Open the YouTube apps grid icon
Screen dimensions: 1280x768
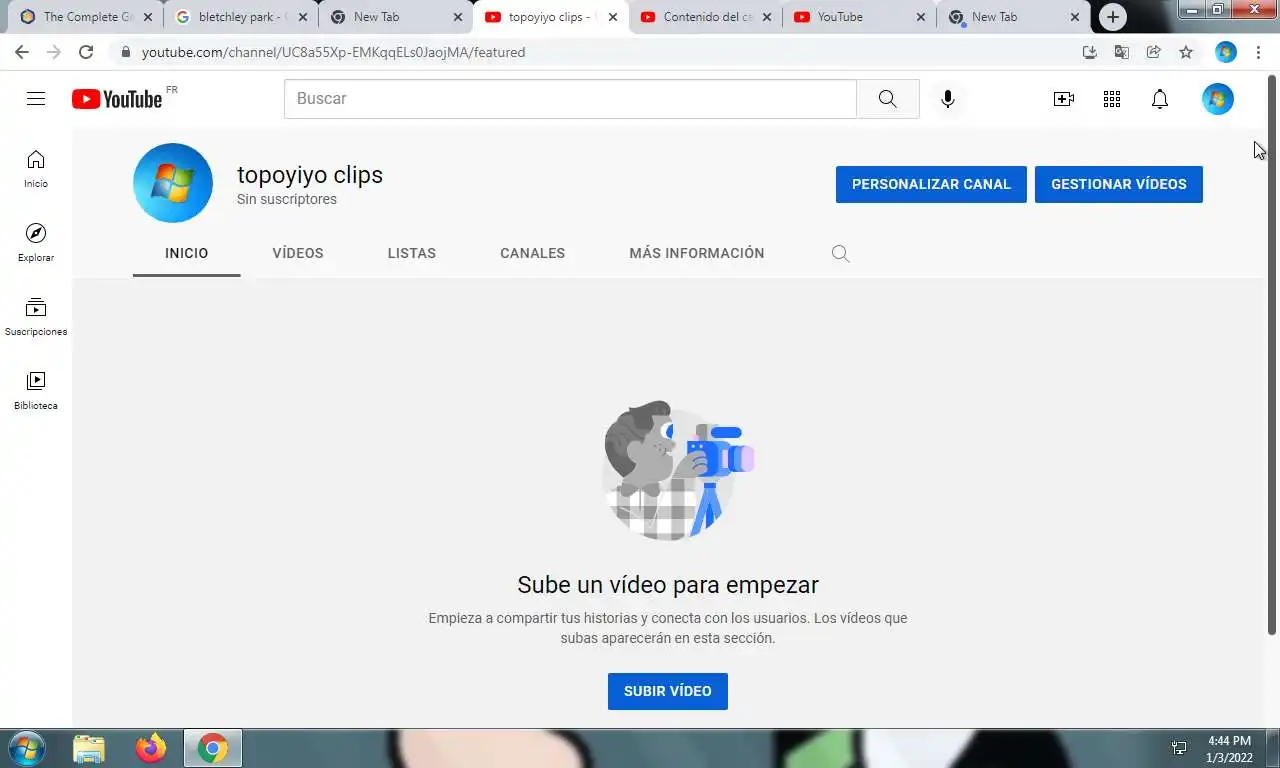tap(1112, 99)
